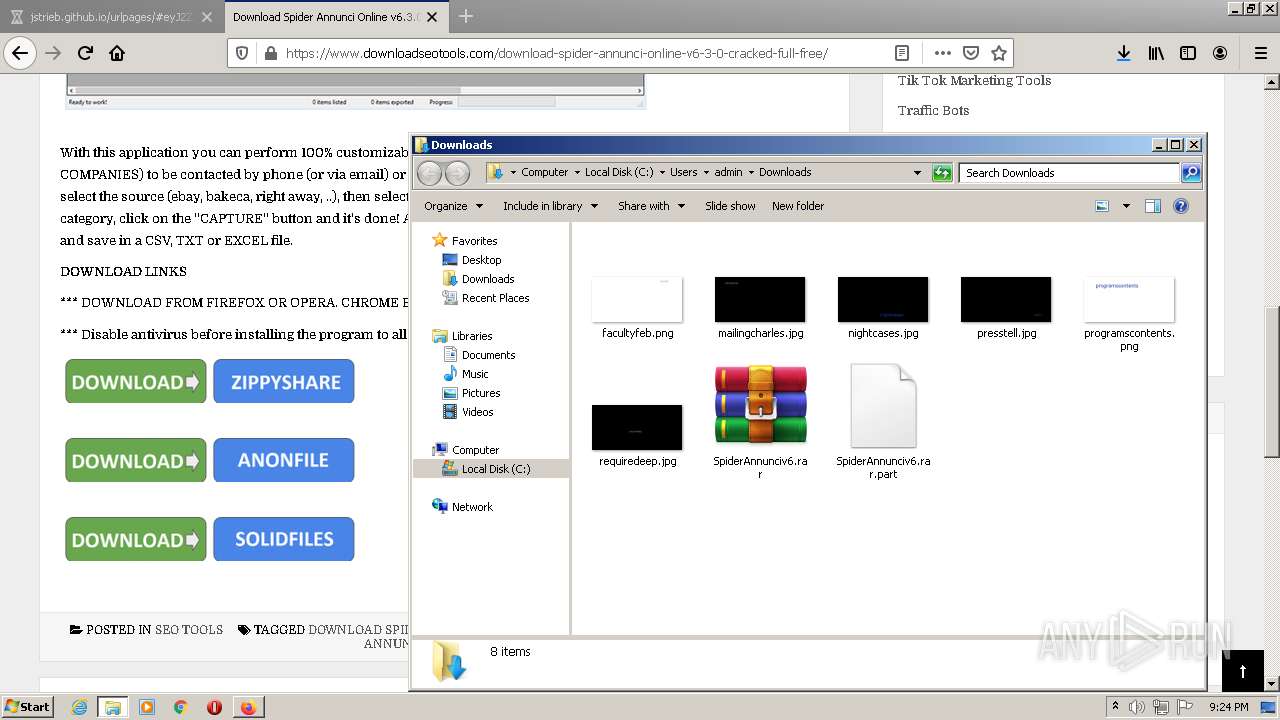The image size is (1280, 720).
Task: Open Opera from the taskbar
Action: coord(214,707)
